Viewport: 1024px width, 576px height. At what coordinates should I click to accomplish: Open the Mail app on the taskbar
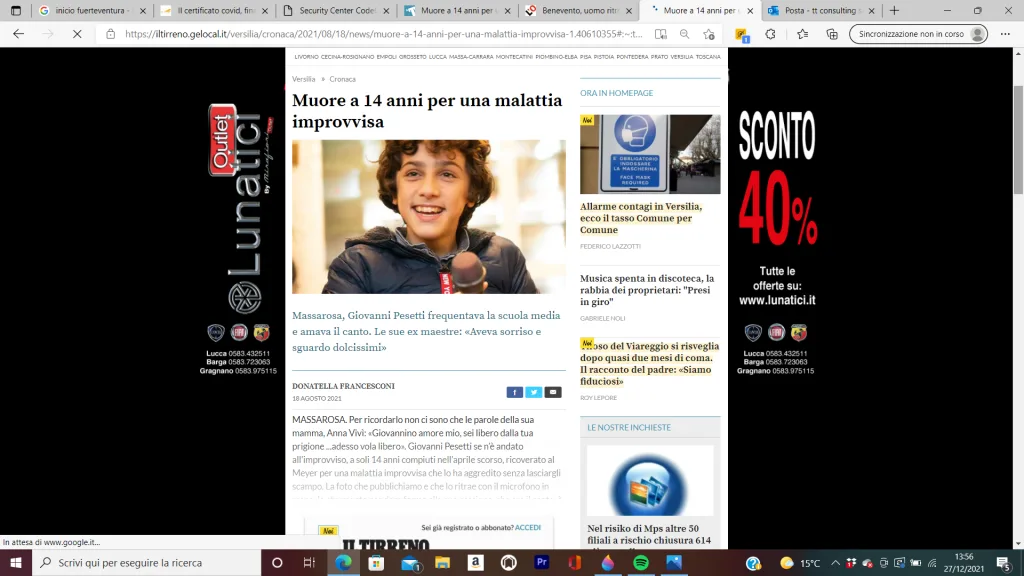pos(409,562)
